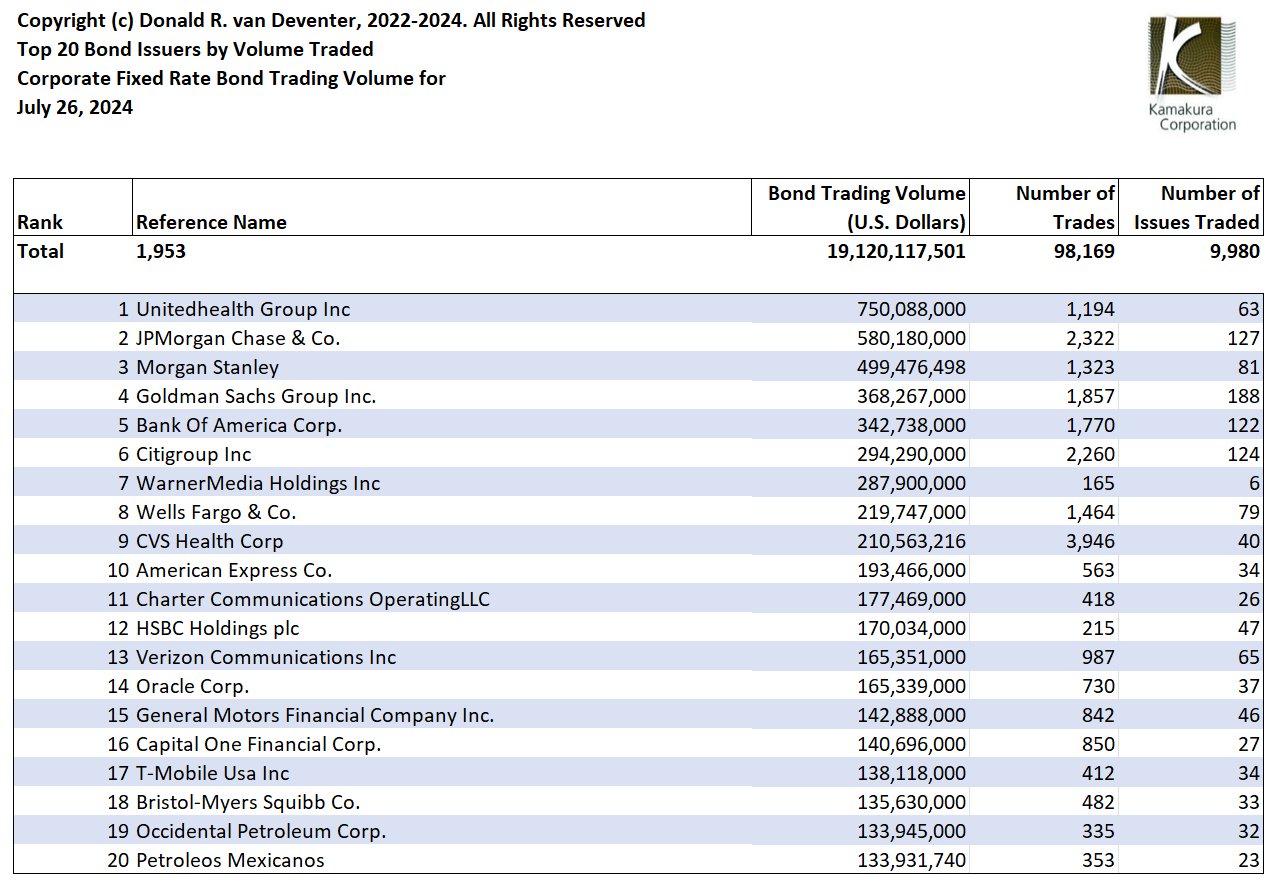This screenshot has width=1275, height=882.
Task: Click Oracle volume 165,339,000
Action: (x=912, y=686)
